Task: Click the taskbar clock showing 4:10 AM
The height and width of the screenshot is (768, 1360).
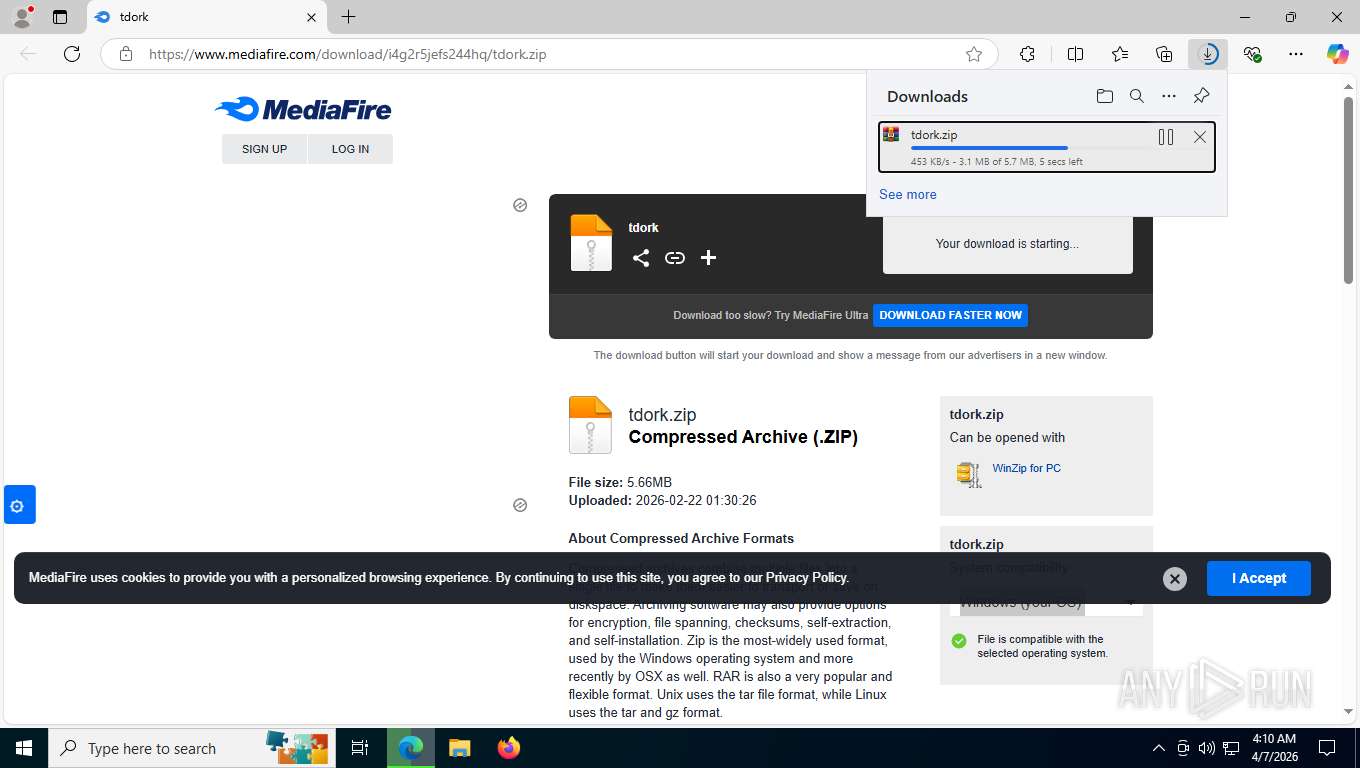Action: click(x=1274, y=748)
